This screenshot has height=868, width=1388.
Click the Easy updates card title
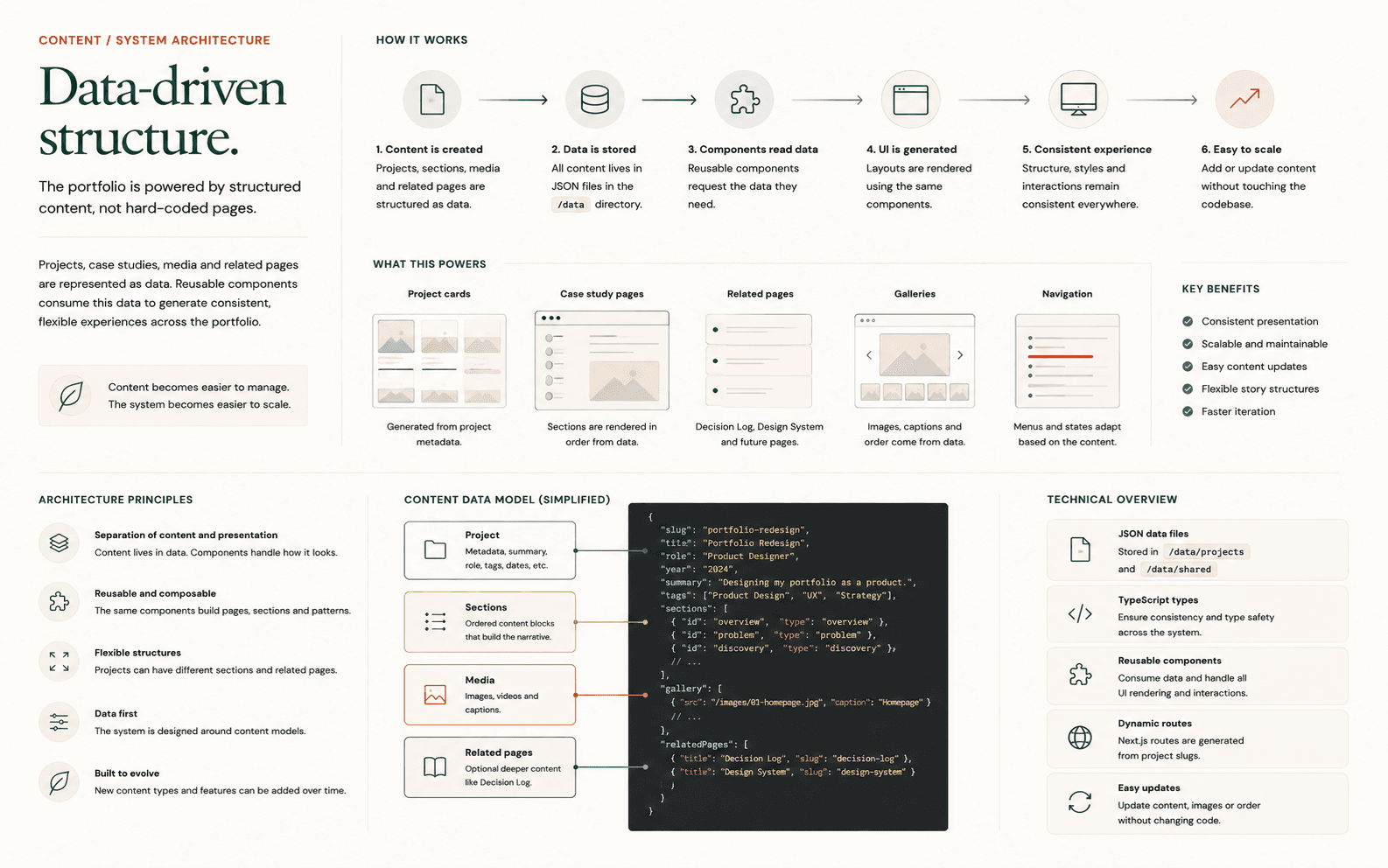click(1148, 788)
